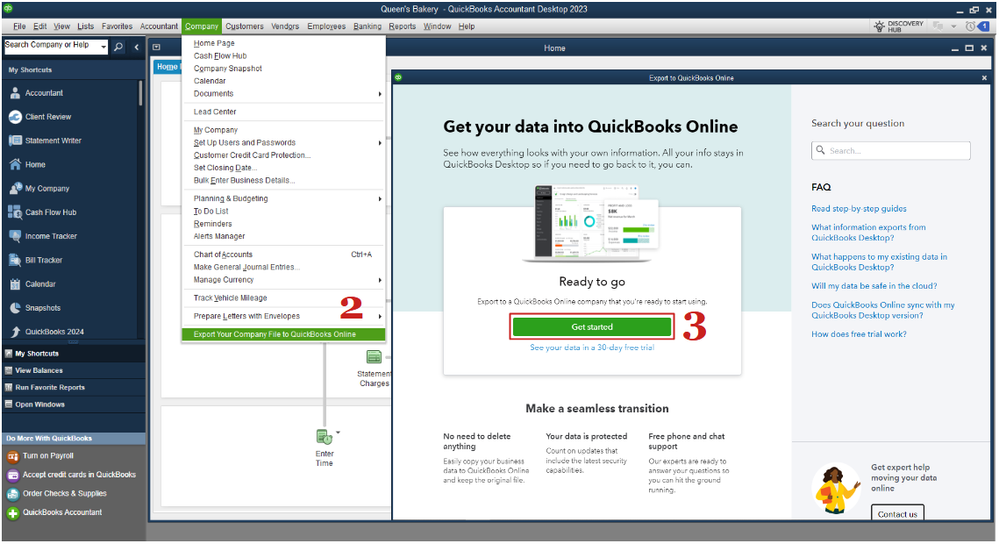Expand the Documents submenu

[380, 94]
